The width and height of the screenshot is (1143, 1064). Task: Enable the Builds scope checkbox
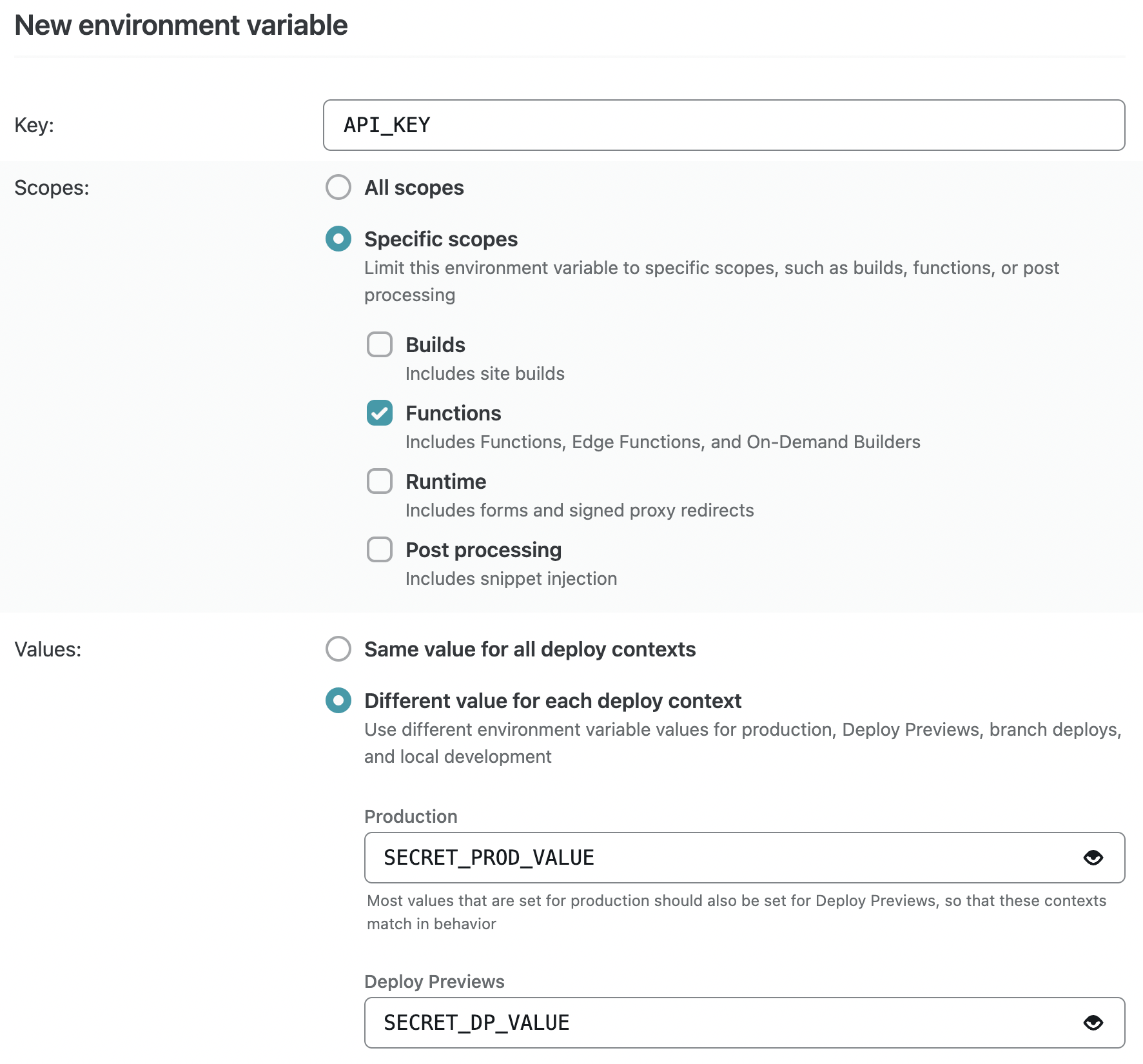[380, 345]
